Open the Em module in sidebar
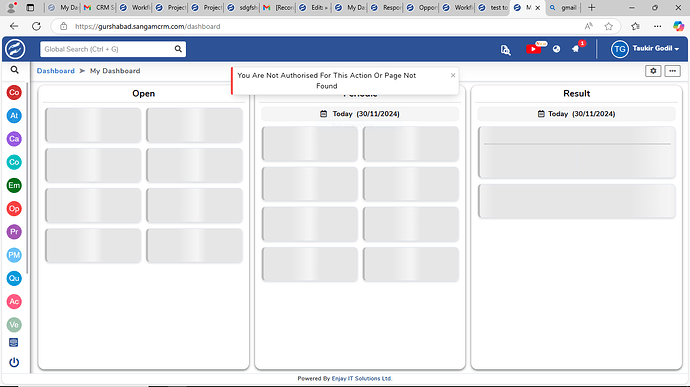This screenshot has height=387, width=690. pyautogui.click(x=14, y=185)
